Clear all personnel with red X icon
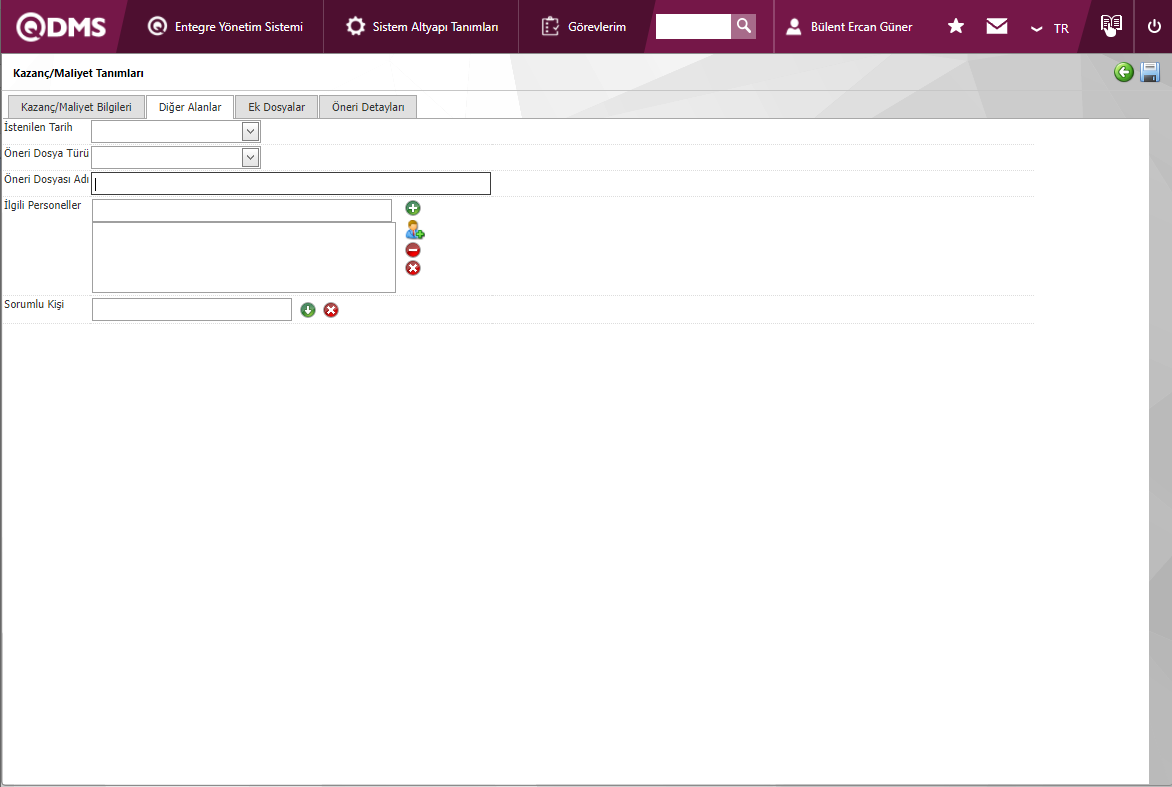 pyautogui.click(x=413, y=268)
